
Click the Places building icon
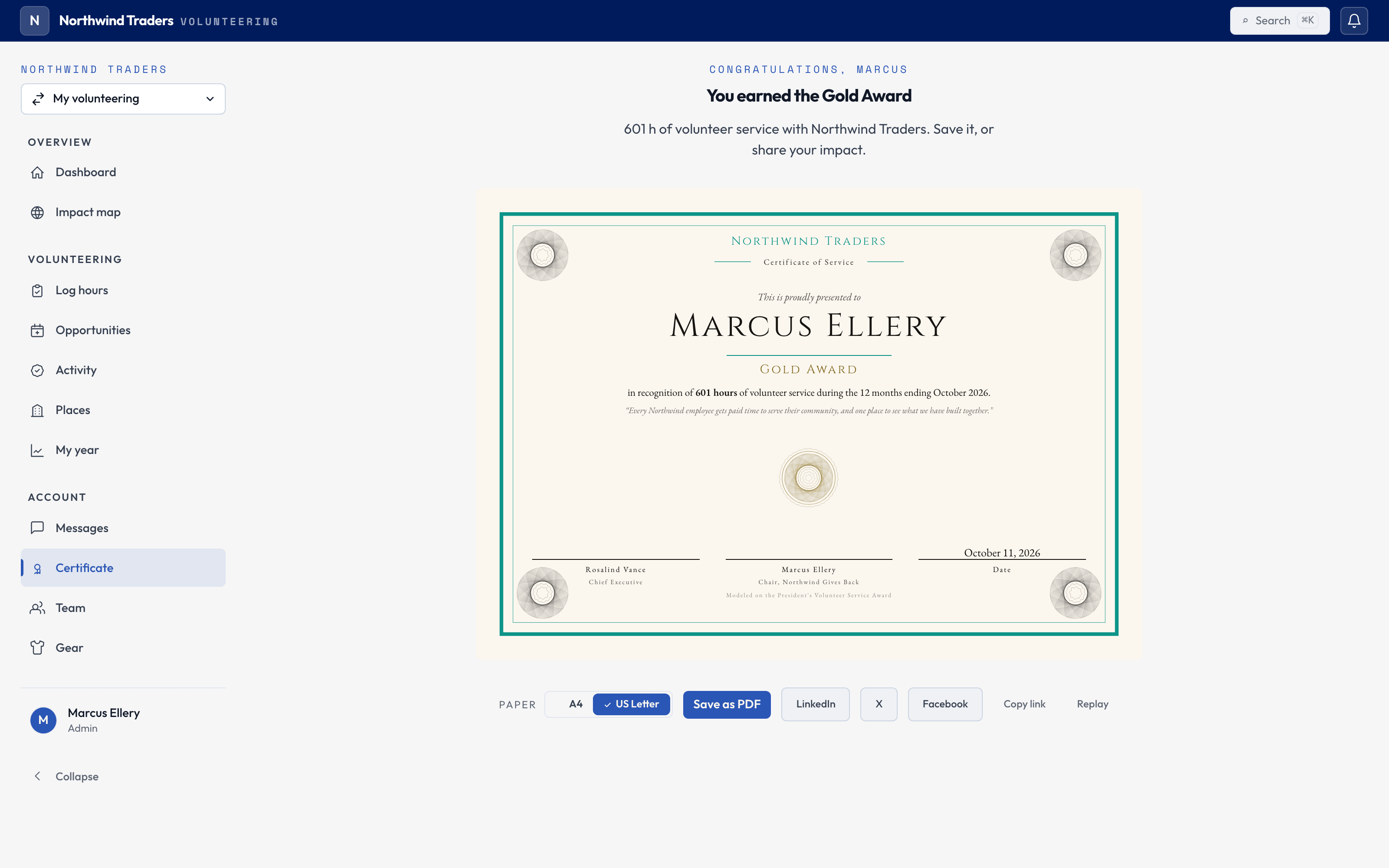click(37, 411)
